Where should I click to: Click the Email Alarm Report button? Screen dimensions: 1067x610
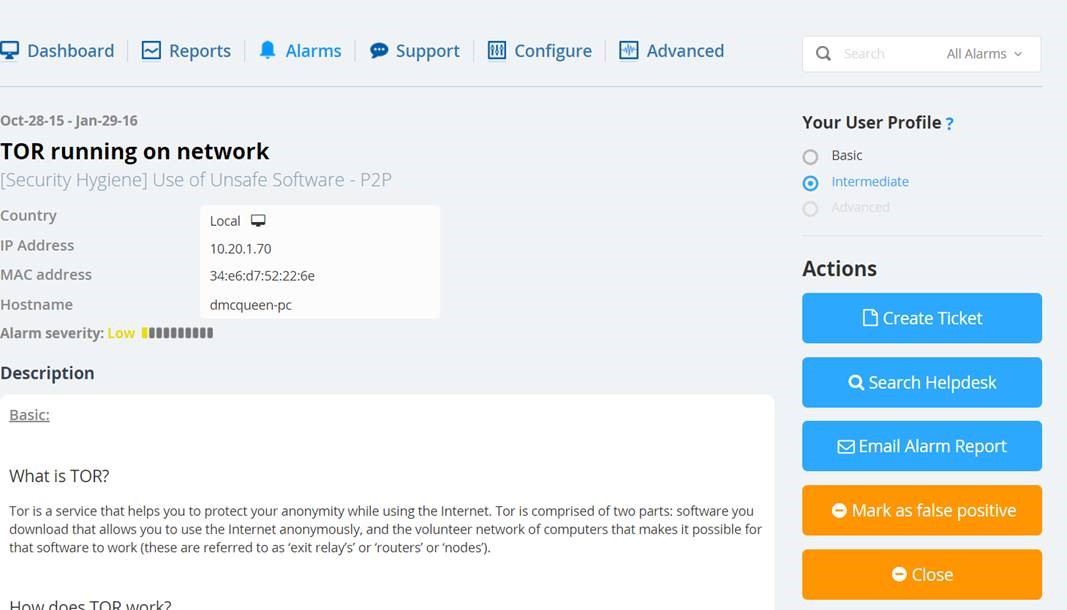point(921,446)
